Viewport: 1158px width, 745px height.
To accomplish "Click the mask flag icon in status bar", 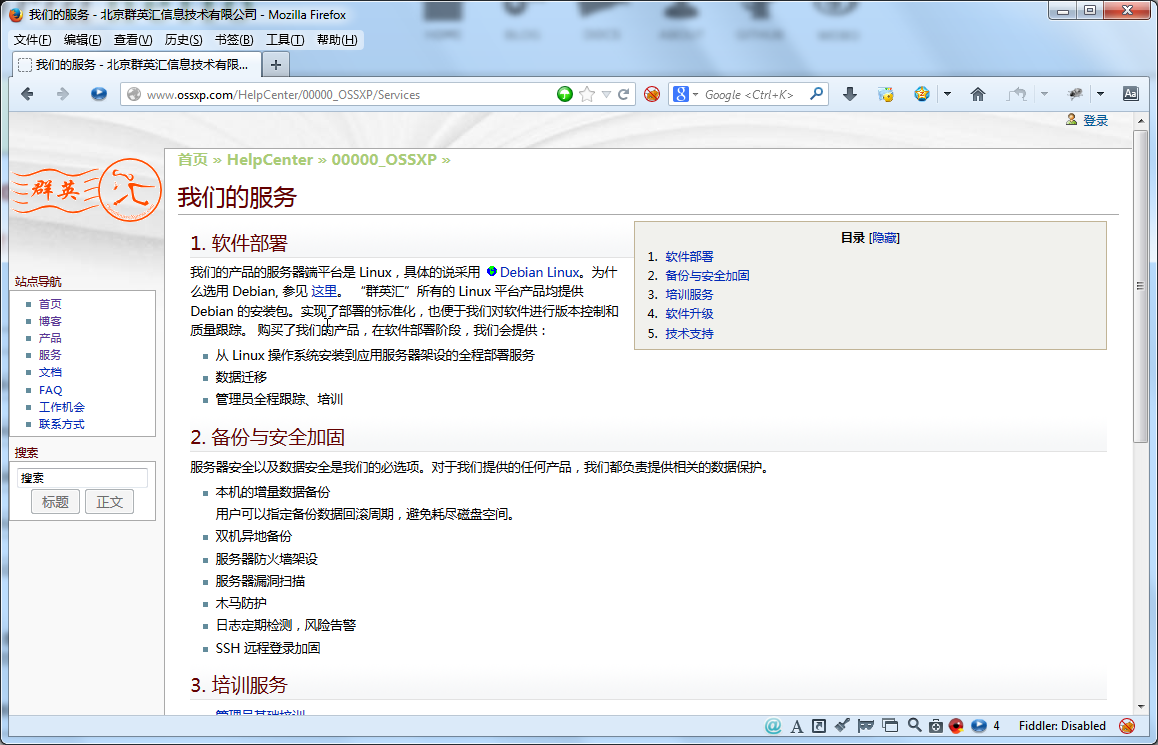I will 866,726.
